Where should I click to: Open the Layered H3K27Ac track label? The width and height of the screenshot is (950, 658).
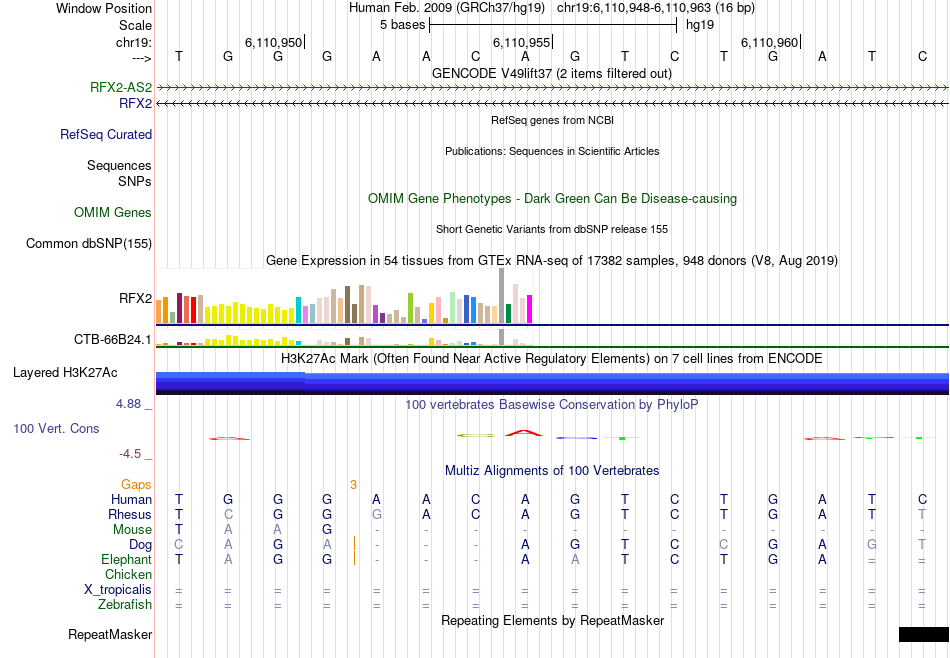pos(65,373)
